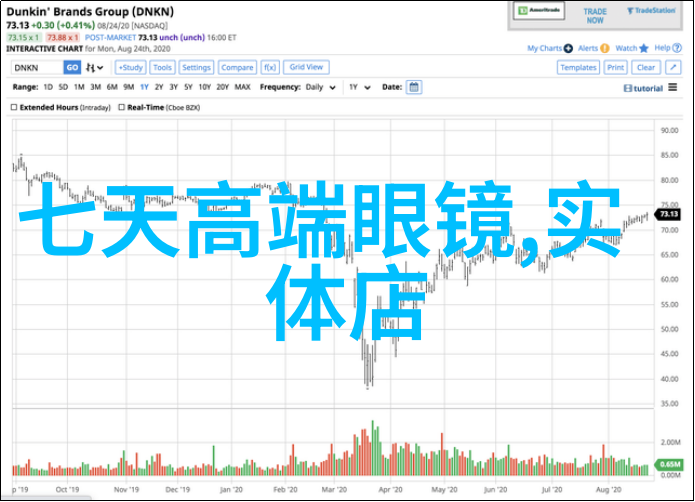Open the 1Y period dropdown
Screen dimensions: 695x502
coord(359,87)
